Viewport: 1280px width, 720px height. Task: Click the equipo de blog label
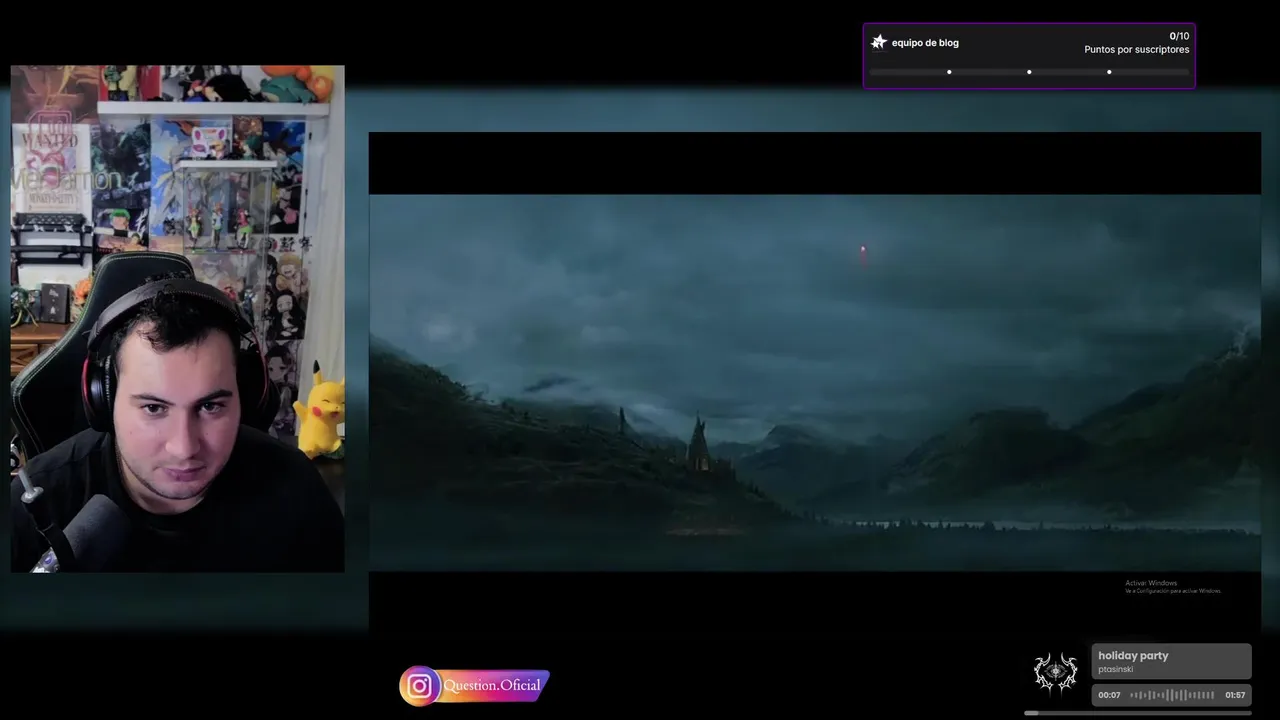pos(925,43)
